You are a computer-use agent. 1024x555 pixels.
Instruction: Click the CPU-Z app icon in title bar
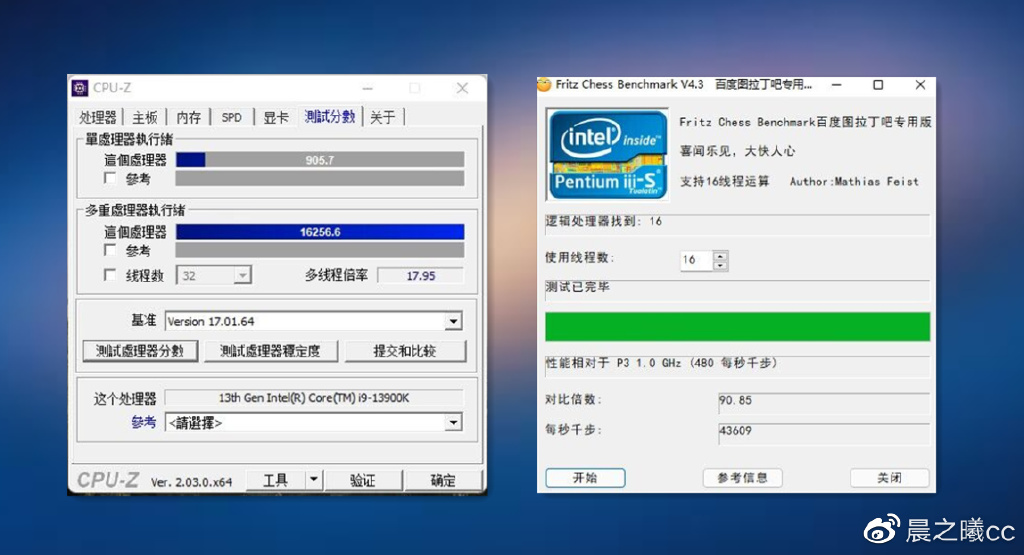point(80,88)
